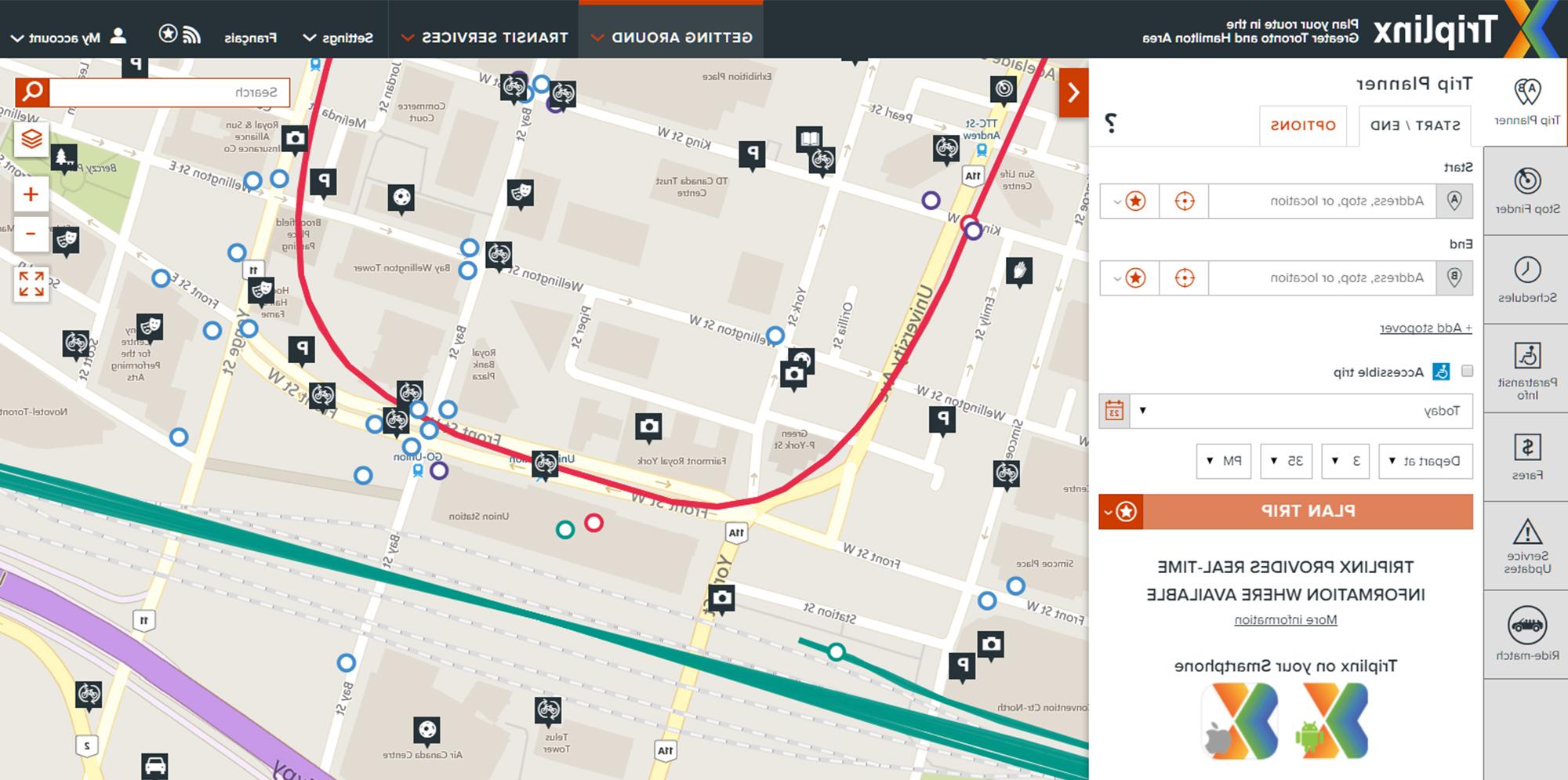Click the parking marker at Green P-York St
Screen dimensions: 1568x780
pos(942,420)
